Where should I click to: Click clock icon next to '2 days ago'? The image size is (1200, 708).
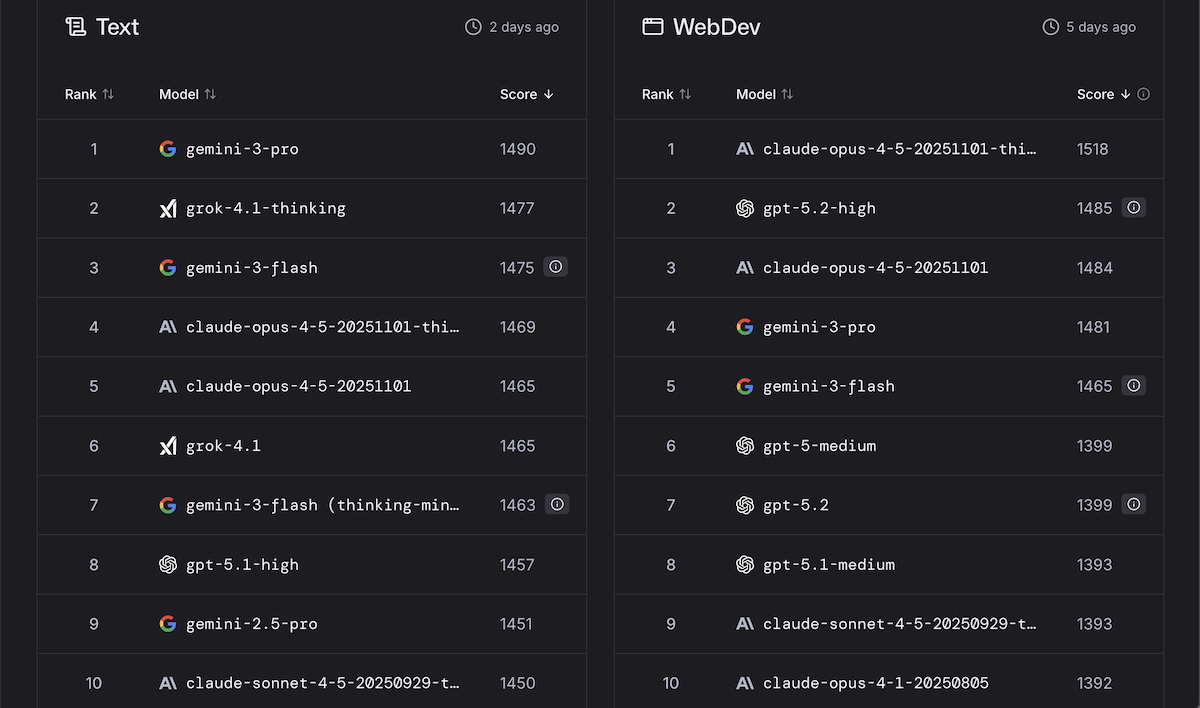[473, 27]
